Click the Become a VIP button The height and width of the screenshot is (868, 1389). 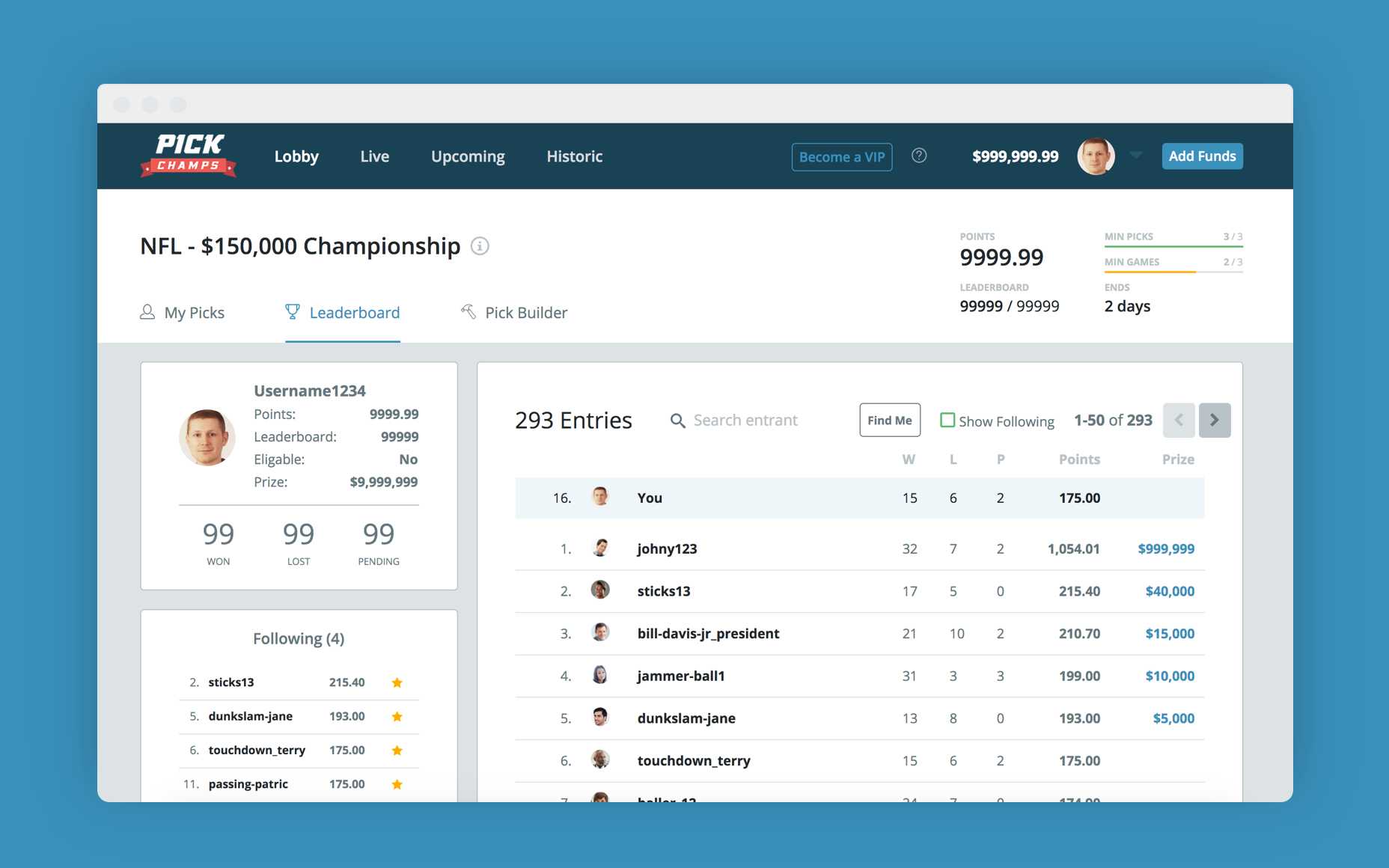841,157
